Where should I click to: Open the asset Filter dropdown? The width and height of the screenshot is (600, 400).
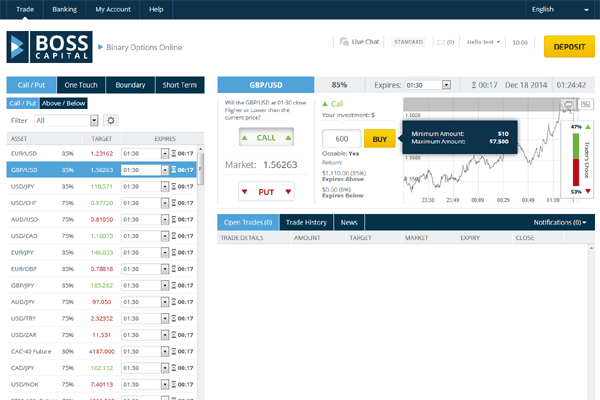(x=66, y=120)
